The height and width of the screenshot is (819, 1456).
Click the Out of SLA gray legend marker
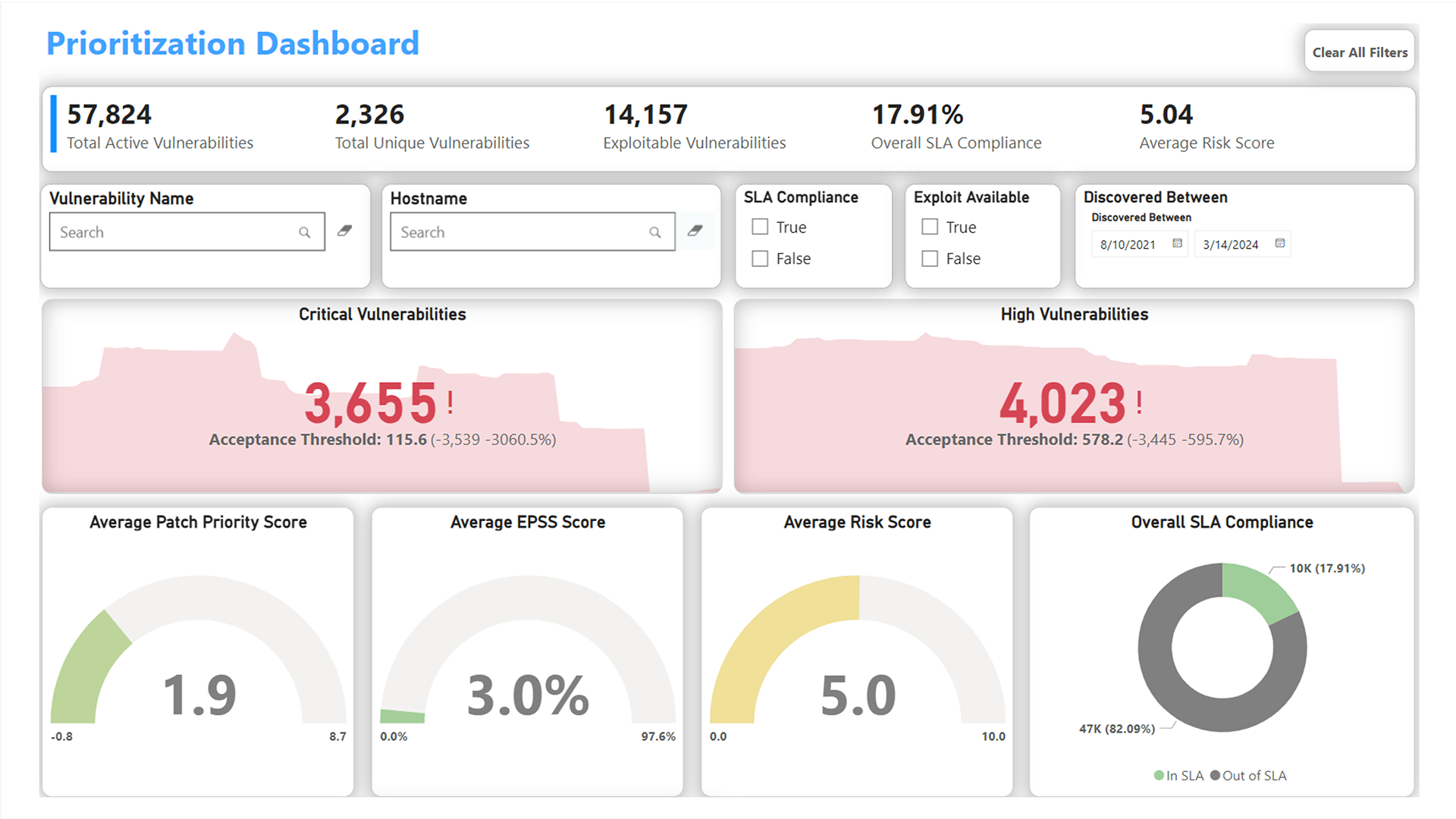(x=1215, y=775)
